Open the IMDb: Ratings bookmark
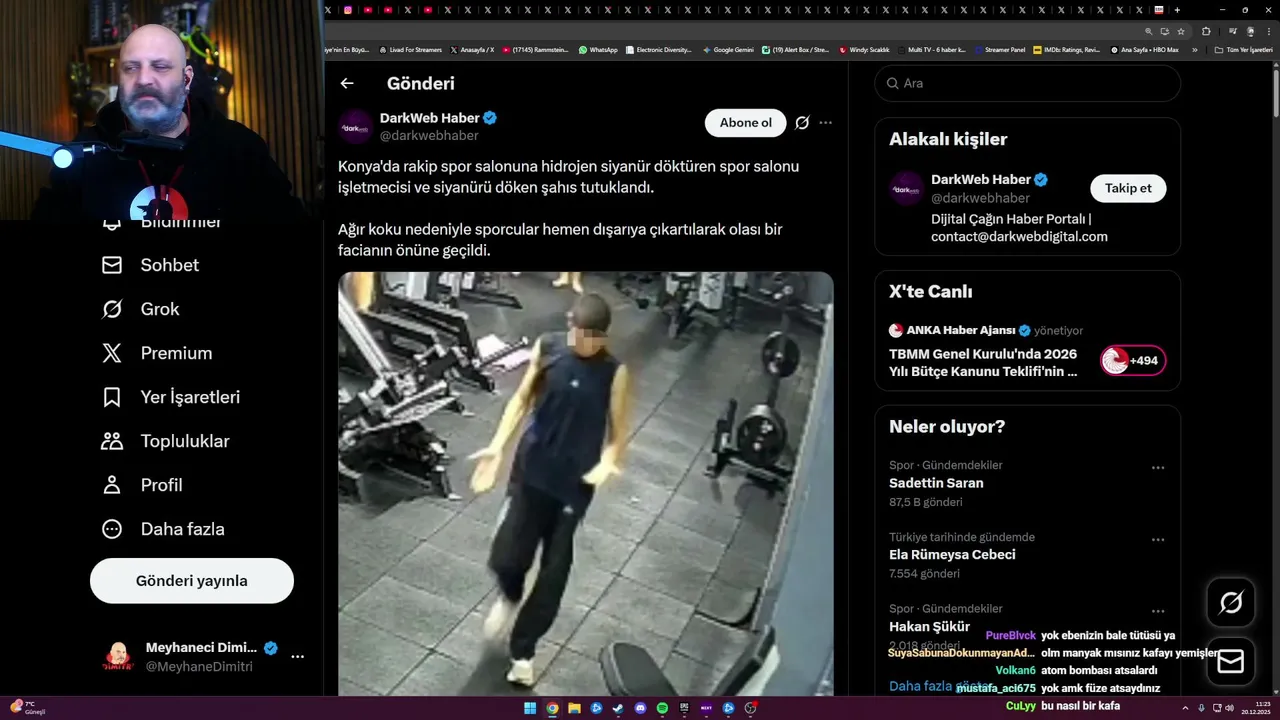 (1067, 49)
